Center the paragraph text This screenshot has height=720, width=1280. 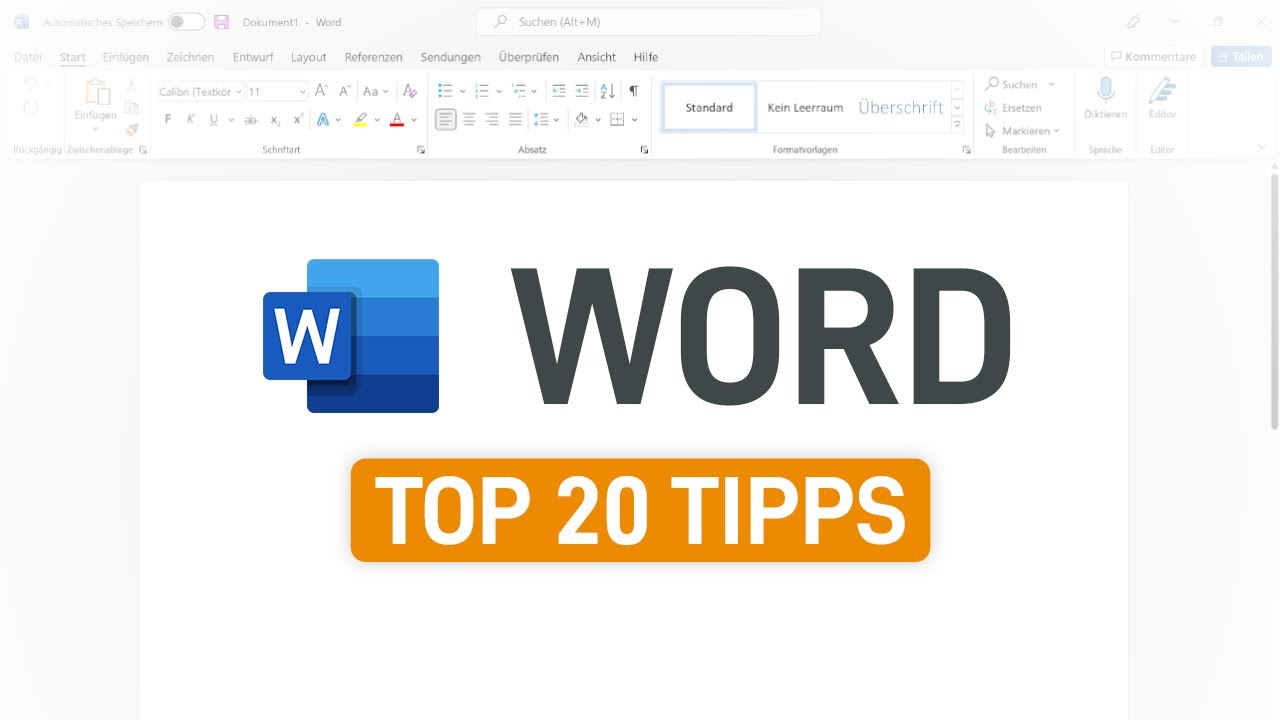click(x=469, y=120)
